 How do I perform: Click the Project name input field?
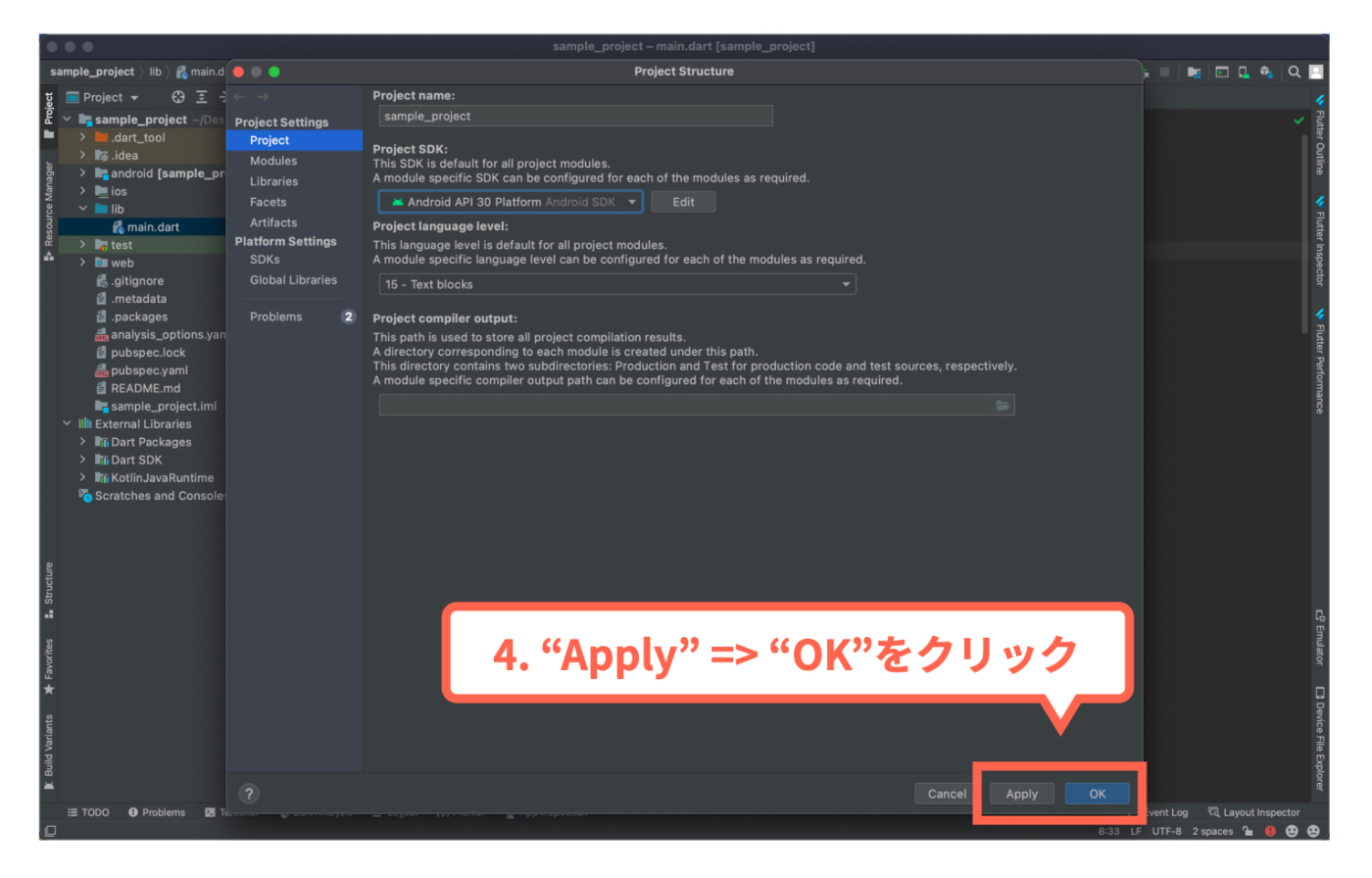576,116
